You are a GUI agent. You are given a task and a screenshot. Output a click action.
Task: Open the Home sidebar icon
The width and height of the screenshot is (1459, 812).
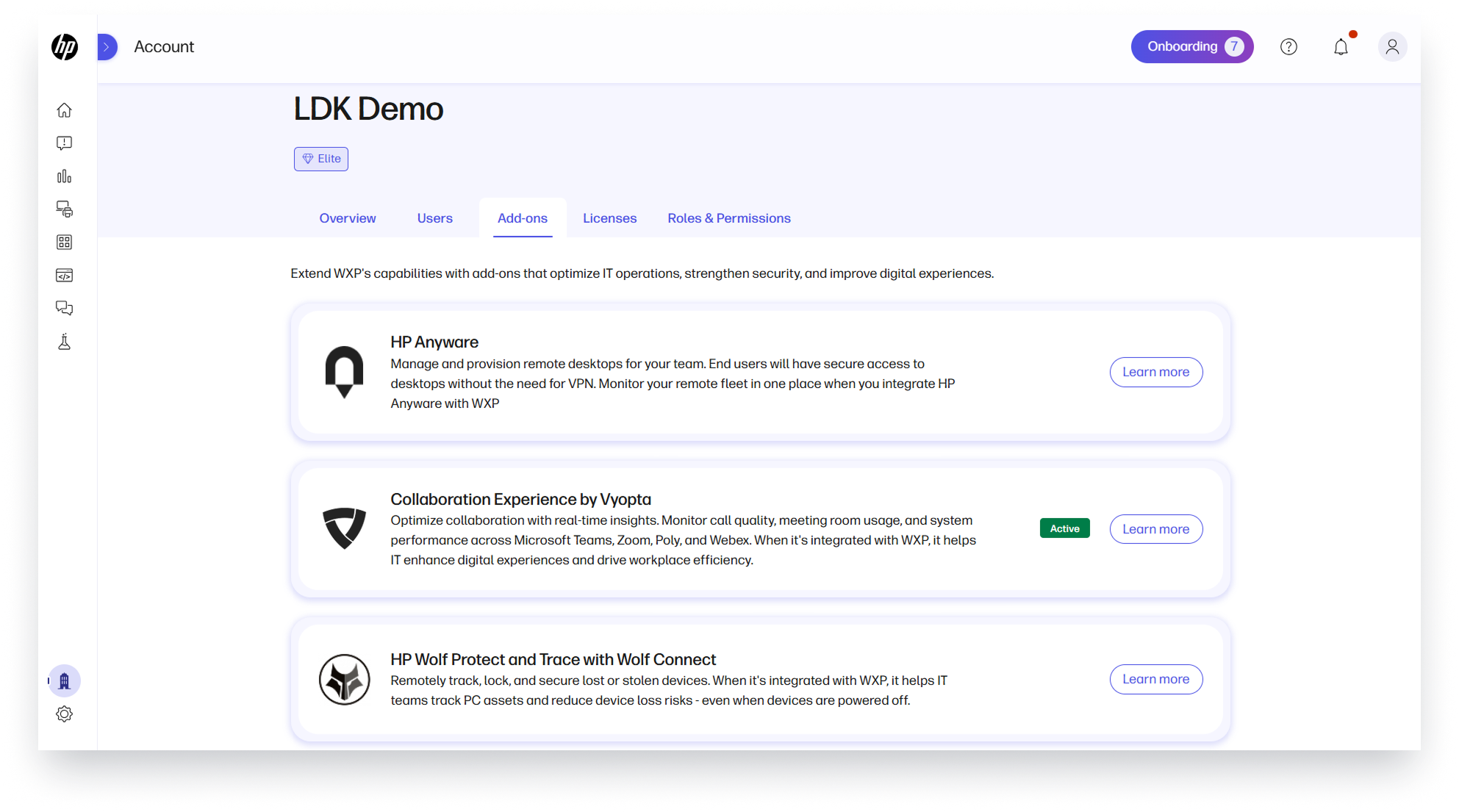coord(65,110)
